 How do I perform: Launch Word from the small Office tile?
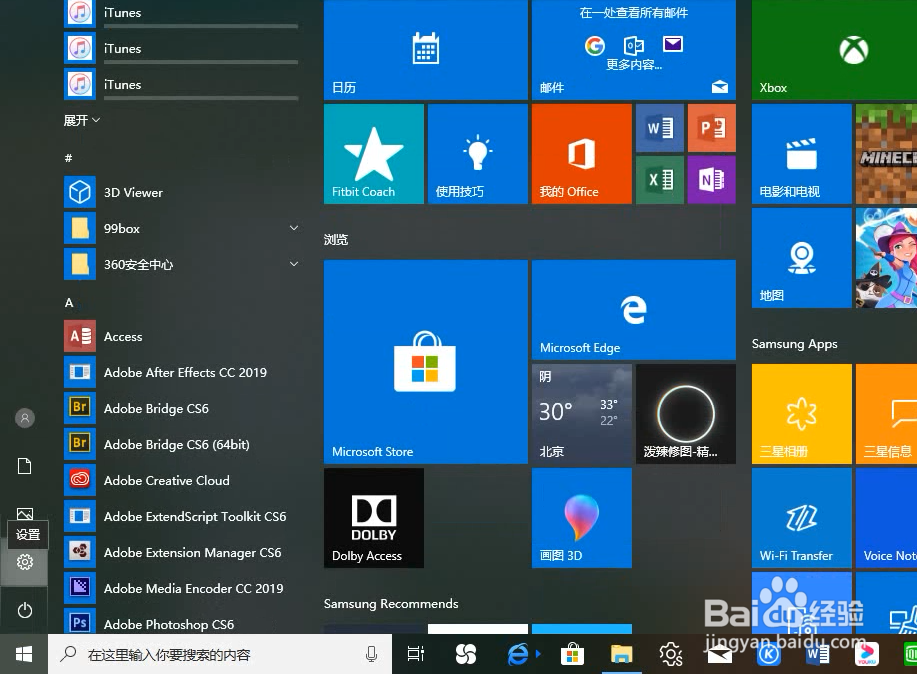click(x=660, y=128)
